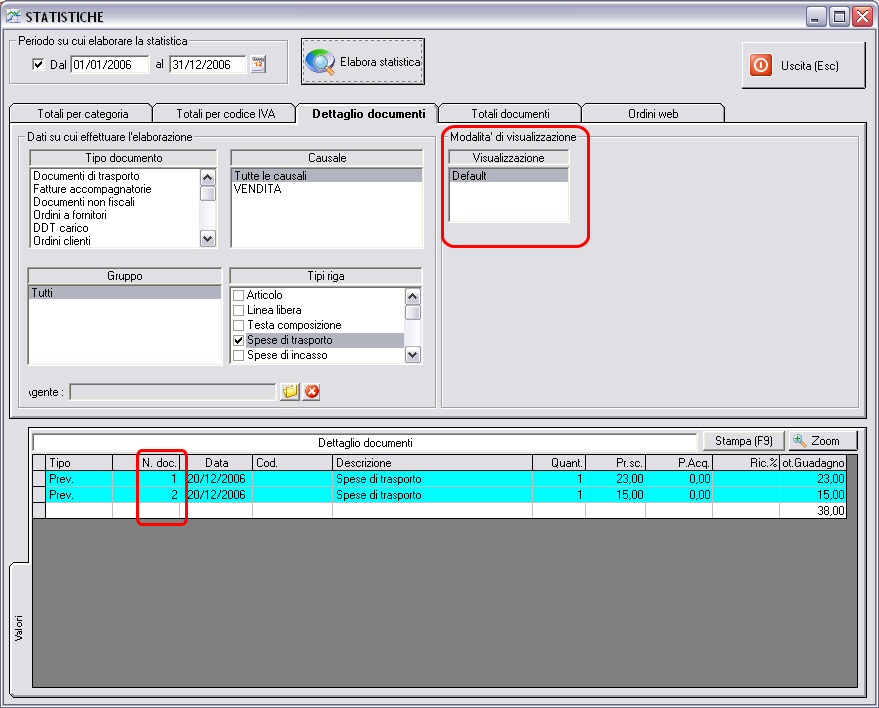Image resolution: width=879 pixels, height=708 pixels.
Task: Click the Stampa (F9) button
Action: (x=743, y=441)
